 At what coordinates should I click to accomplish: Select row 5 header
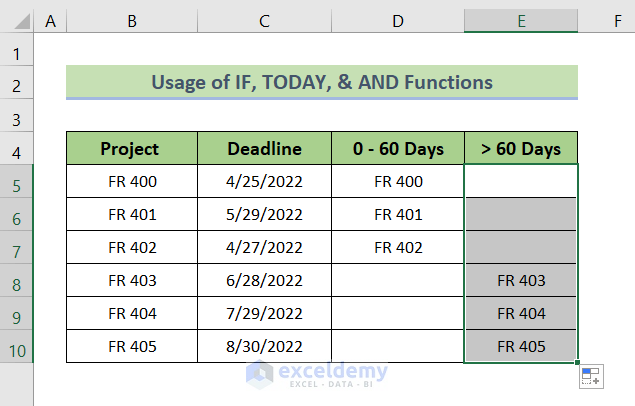(17, 182)
